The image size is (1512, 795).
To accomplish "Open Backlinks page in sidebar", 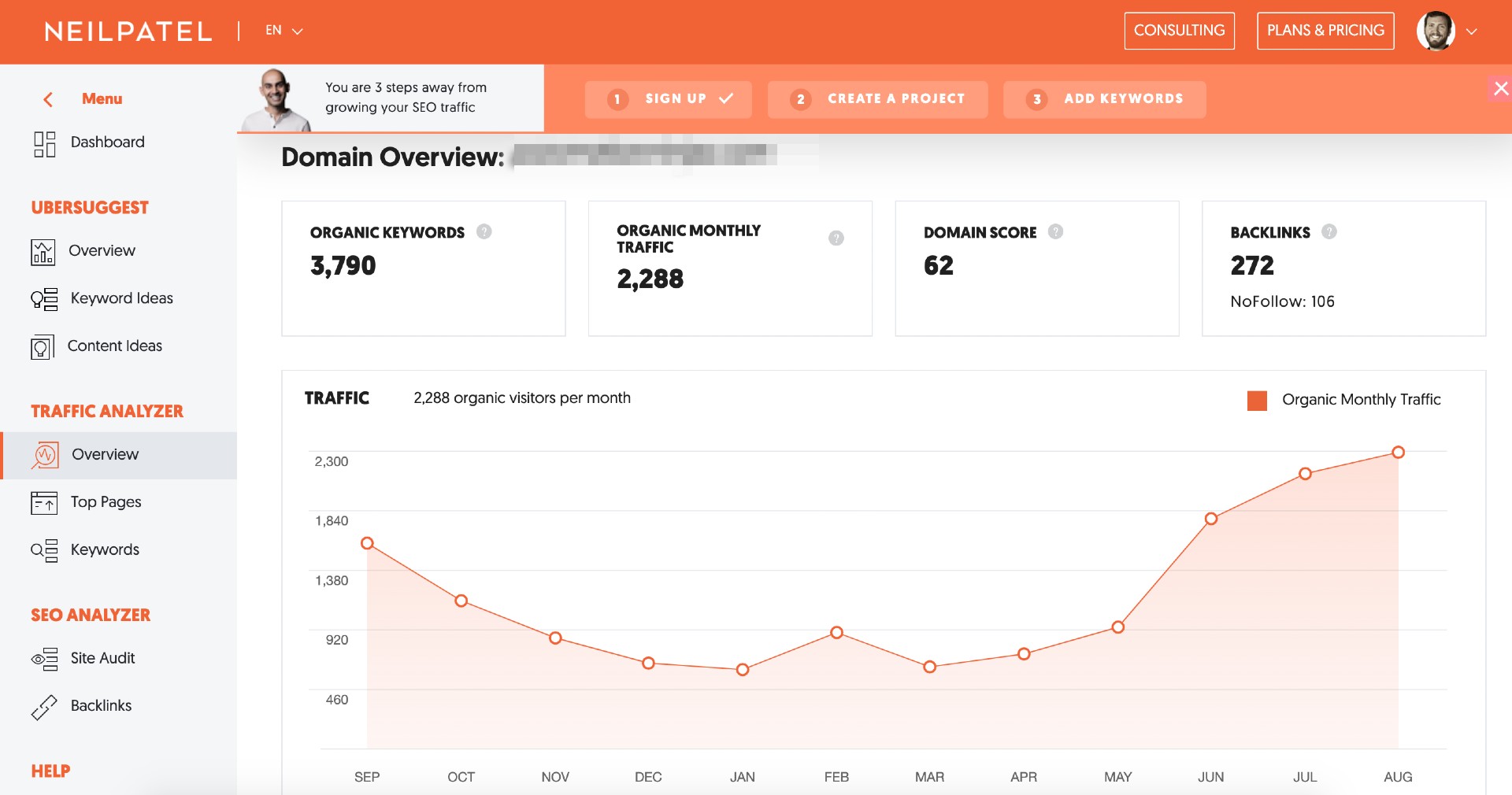I will tap(101, 706).
